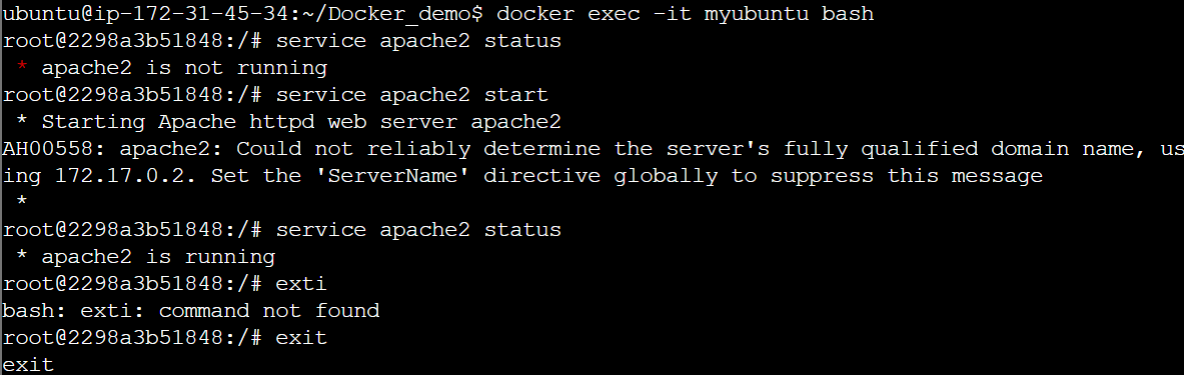Click the '~/Docker_demo' directory path in the prompt
The image size is (1184, 375).
(x=385, y=14)
